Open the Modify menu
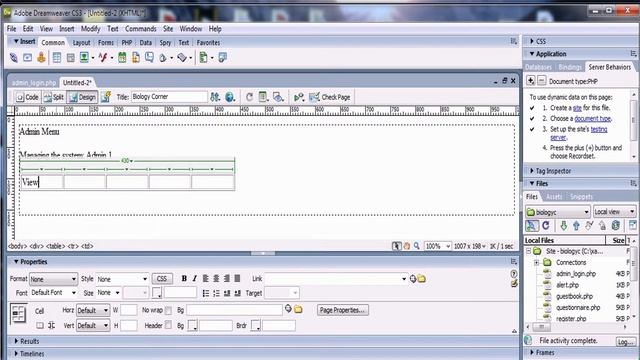 pos(90,29)
